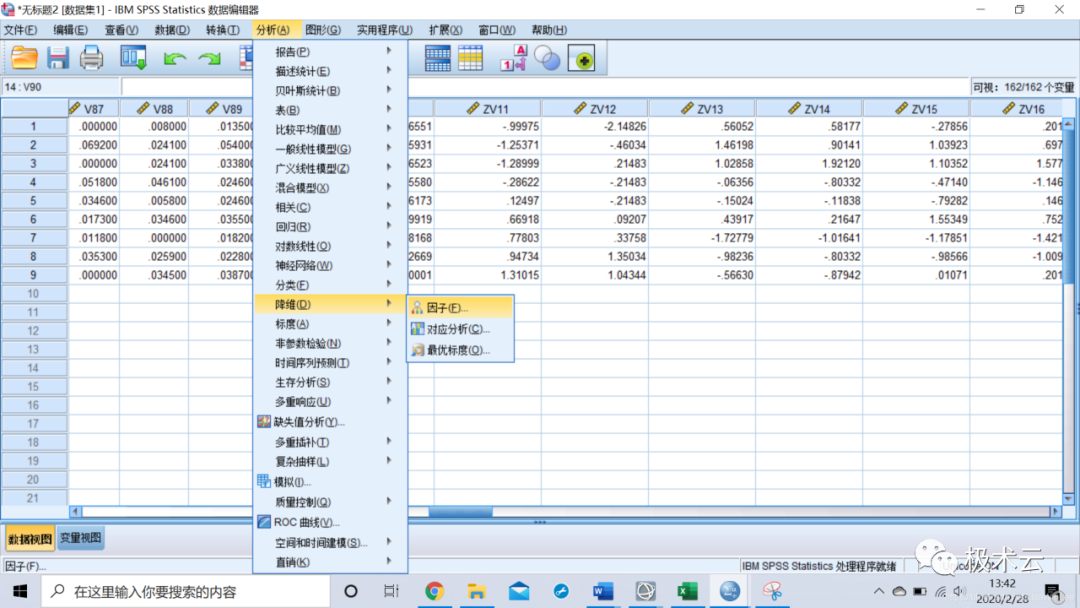This screenshot has height=608, width=1080.
Task: Open the 数据(D) menu
Action: pos(172,30)
